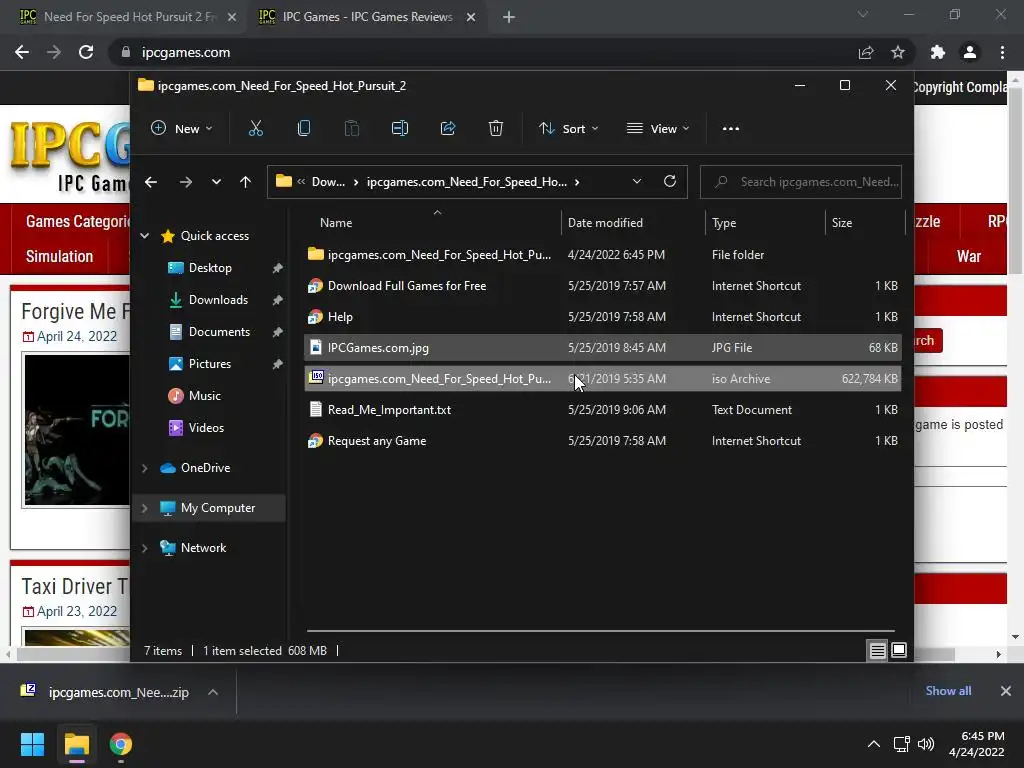Image resolution: width=1024 pixels, height=768 pixels.
Task: Click the Paste icon in Explorer toolbar
Action: [351, 129]
